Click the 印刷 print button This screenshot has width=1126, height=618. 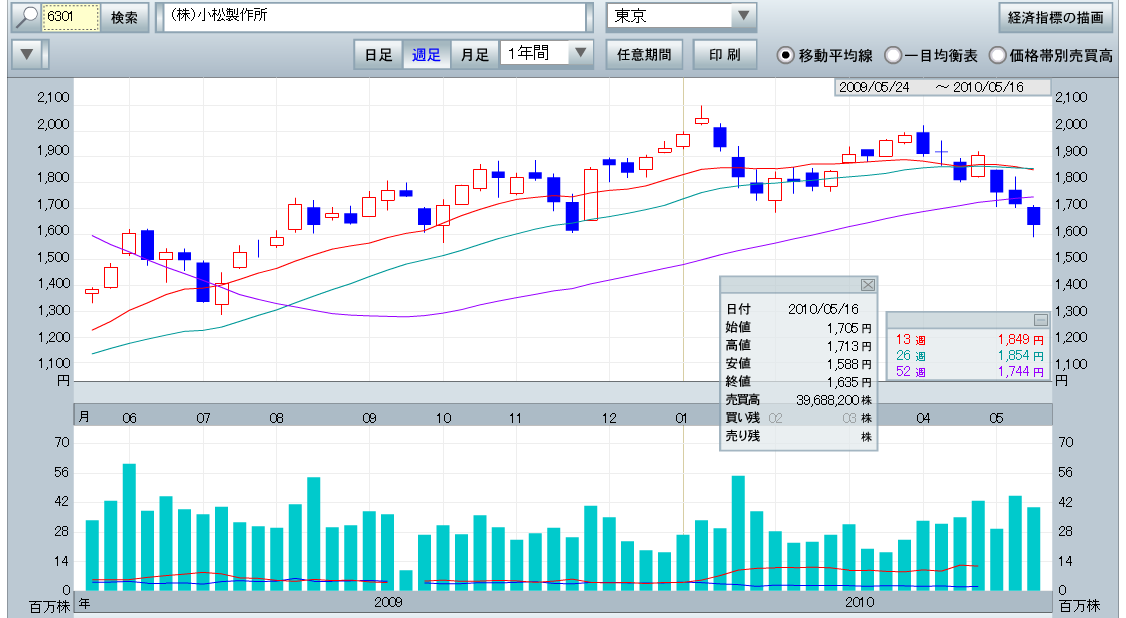725,55
